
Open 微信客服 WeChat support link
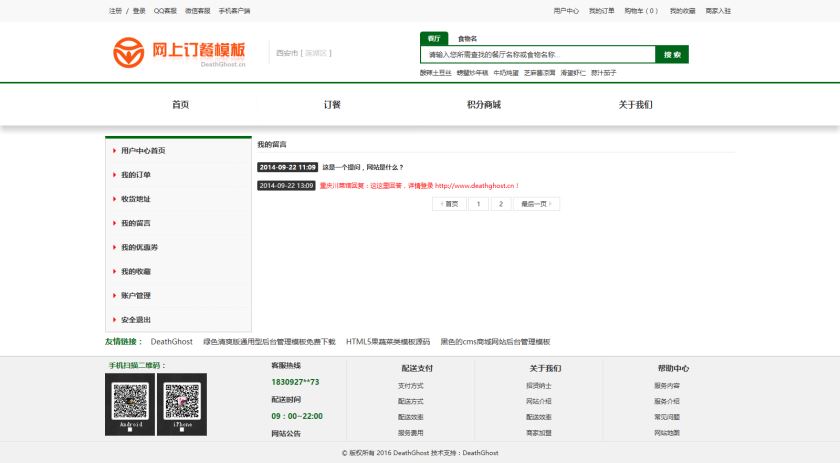[x=198, y=11]
